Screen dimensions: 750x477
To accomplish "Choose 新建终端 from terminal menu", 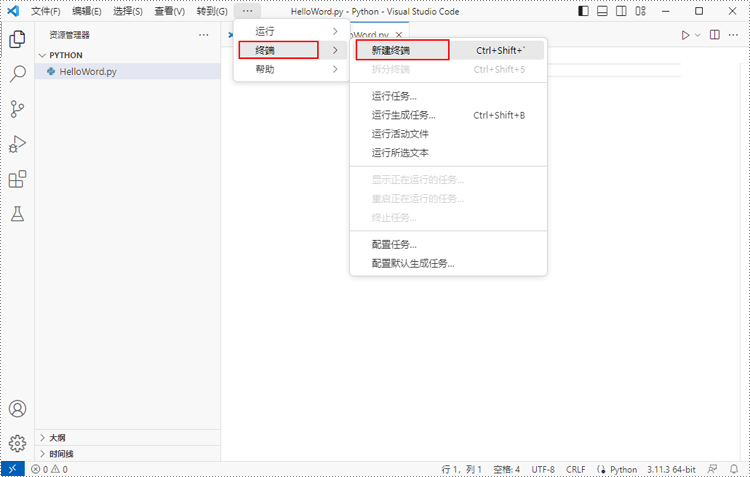I will pyautogui.click(x=448, y=50).
